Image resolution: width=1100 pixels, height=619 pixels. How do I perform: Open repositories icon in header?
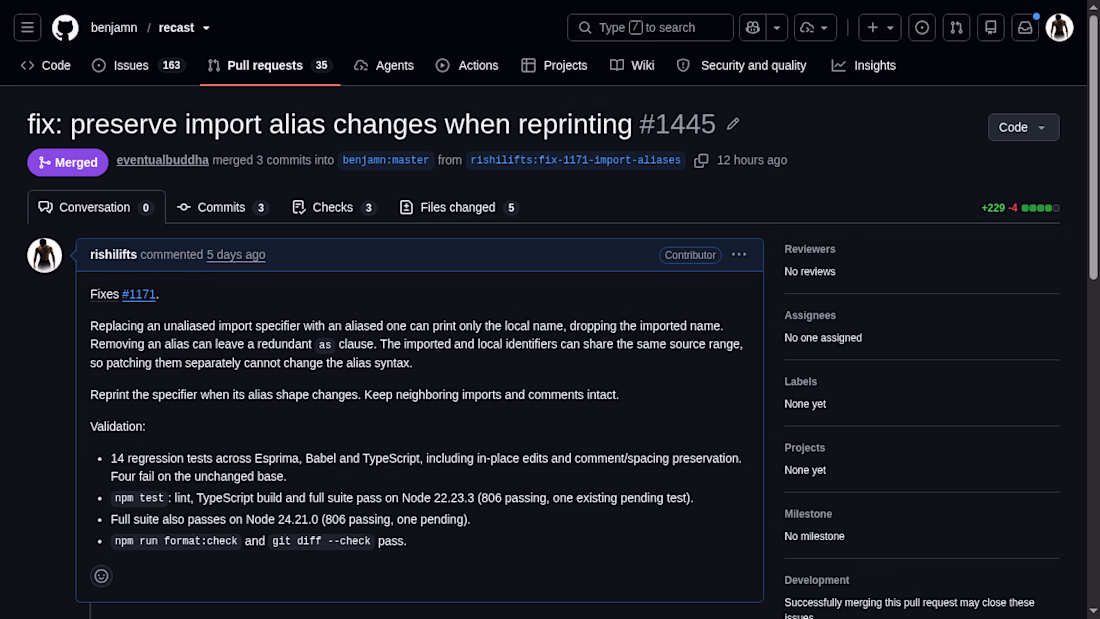[x=991, y=28]
